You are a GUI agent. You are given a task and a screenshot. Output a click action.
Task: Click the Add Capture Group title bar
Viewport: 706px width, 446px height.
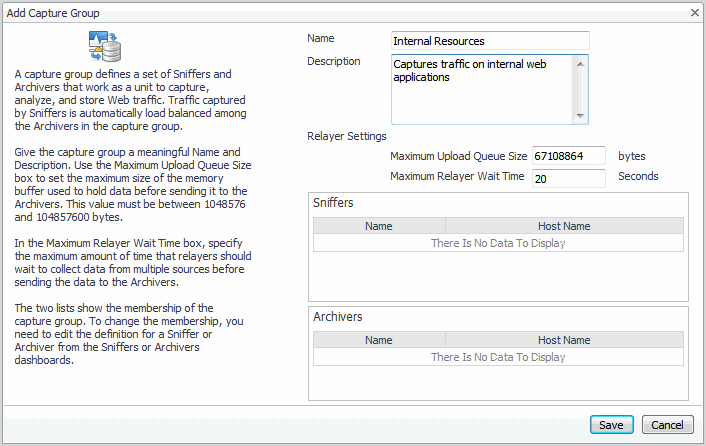(x=300, y=12)
